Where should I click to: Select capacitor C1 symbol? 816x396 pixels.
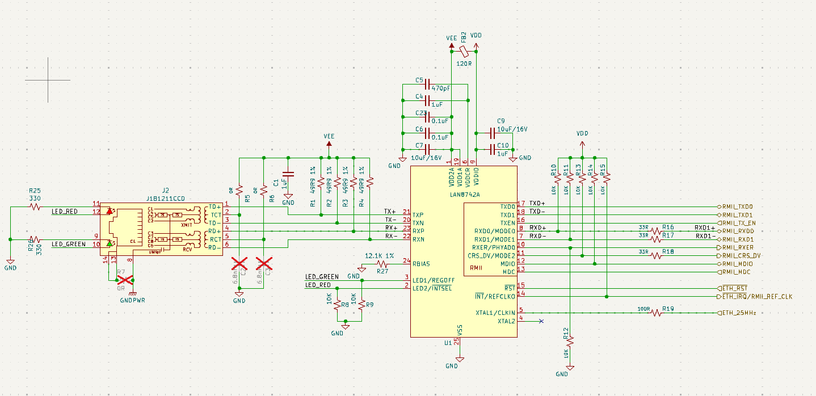coord(288,174)
